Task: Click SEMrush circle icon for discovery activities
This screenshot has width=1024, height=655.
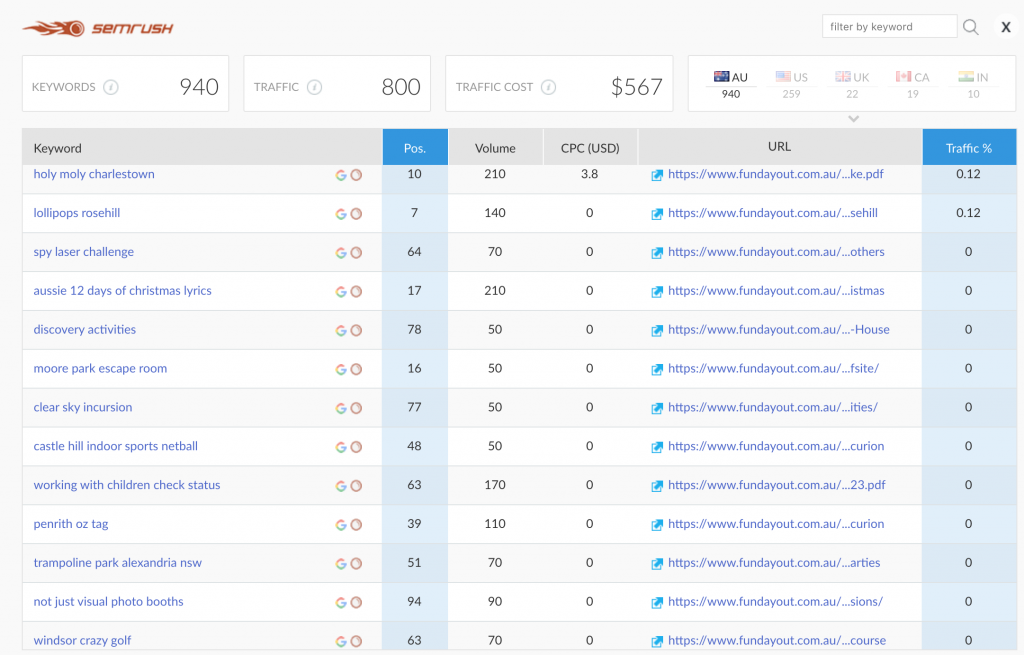Action: tap(356, 330)
